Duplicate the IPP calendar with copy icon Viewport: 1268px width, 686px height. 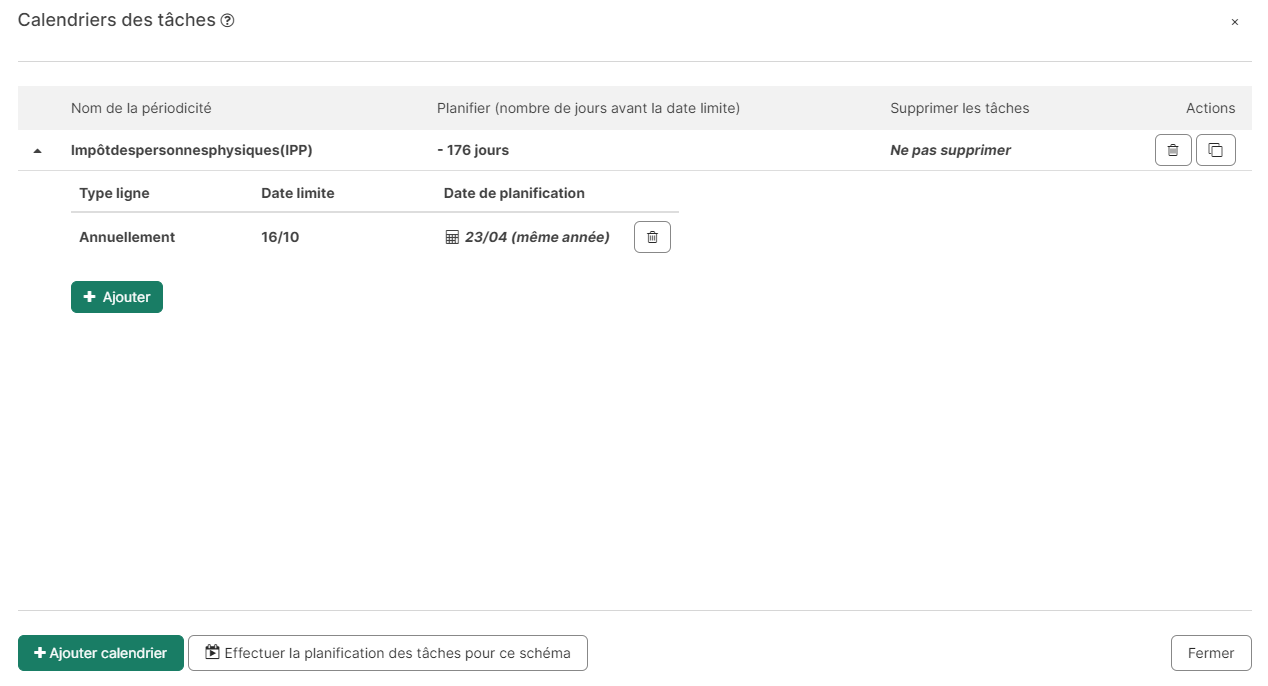(1216, 150)
